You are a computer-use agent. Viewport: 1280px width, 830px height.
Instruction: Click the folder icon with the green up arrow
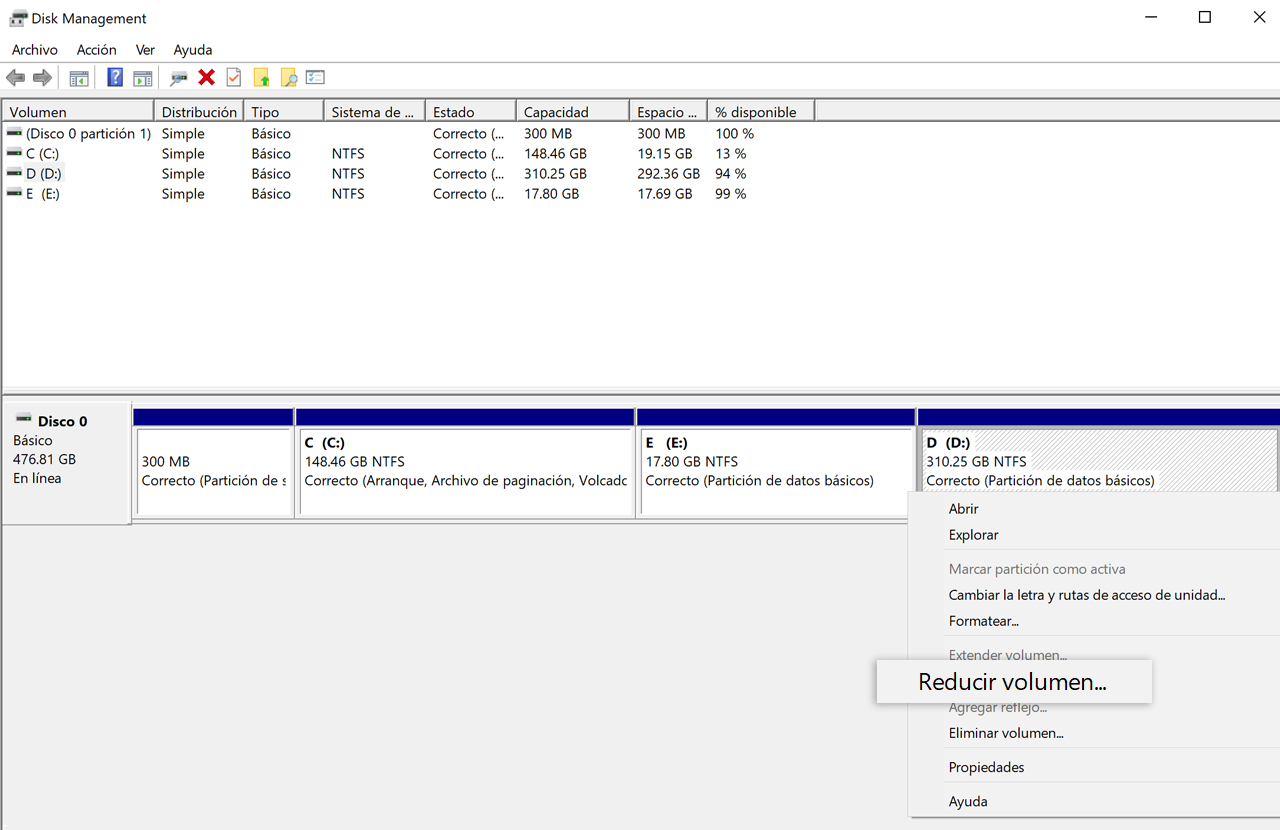click(x=262, y=78)
